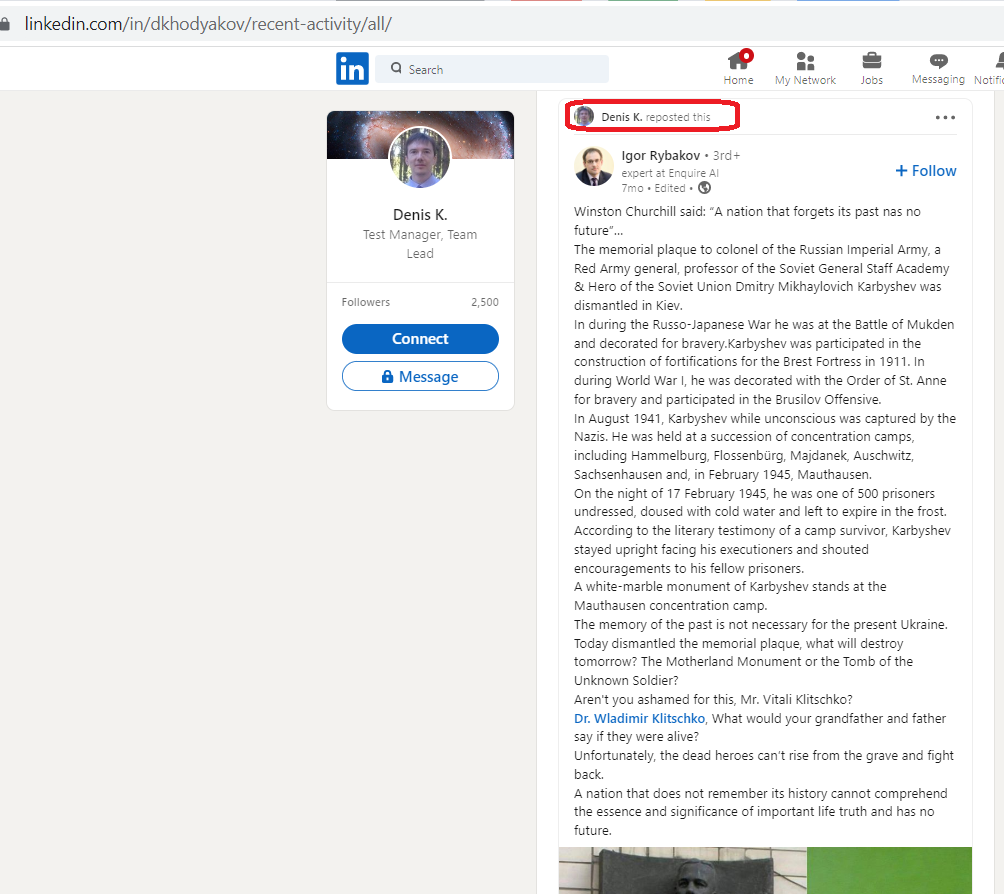The width and height of the screenshot is (1004, 894).
Task: Click the Search input field
Action: [492, 69]
